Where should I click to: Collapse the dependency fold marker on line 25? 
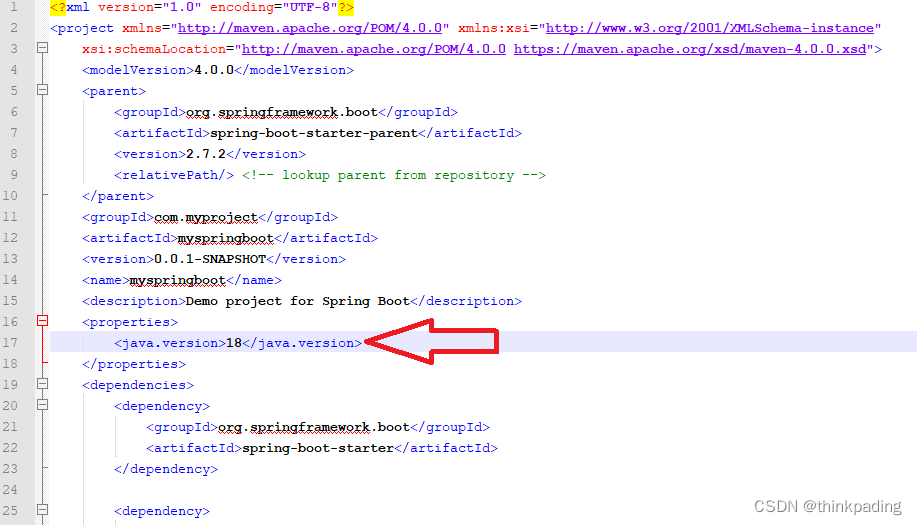(42, 510)
